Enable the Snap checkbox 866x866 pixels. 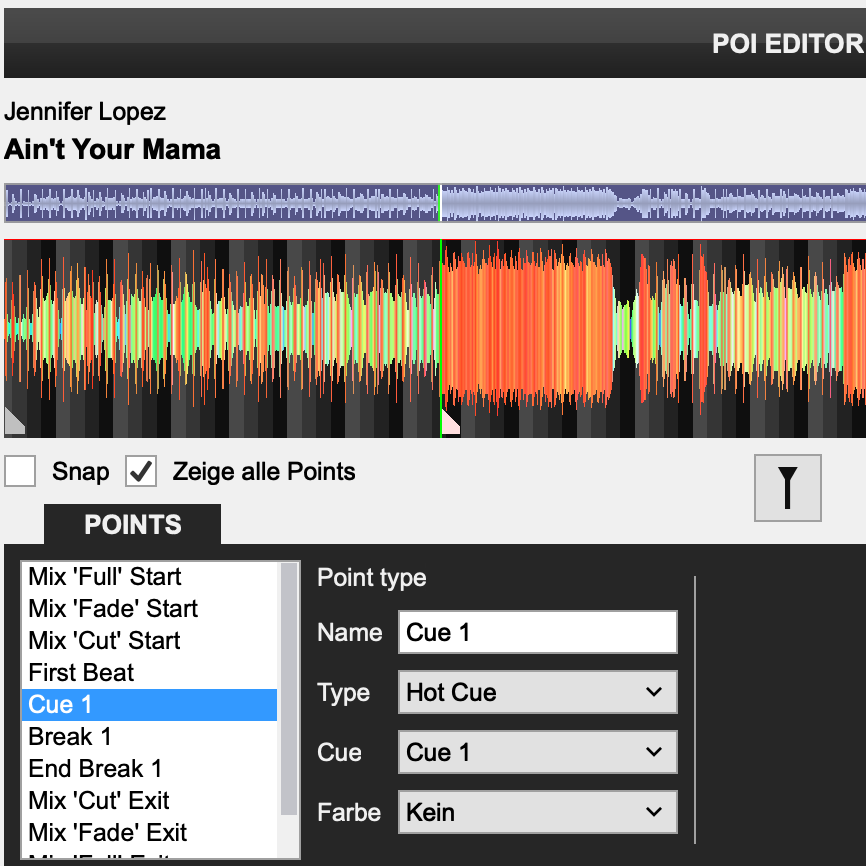[20, 471]
